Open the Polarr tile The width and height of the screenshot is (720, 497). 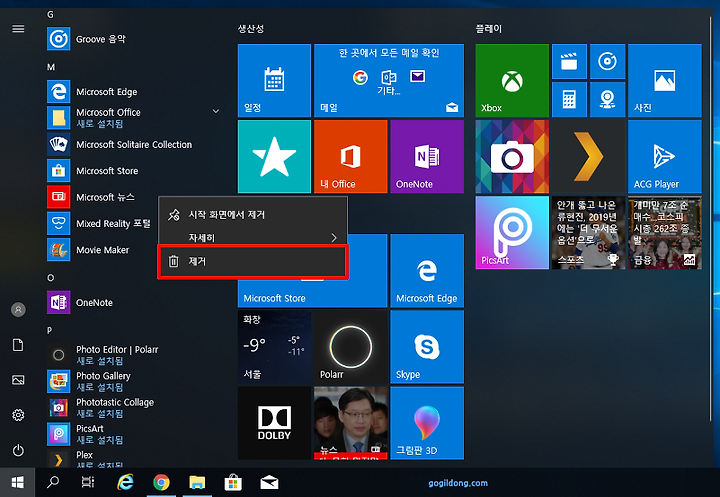click(x=350, y=347)
